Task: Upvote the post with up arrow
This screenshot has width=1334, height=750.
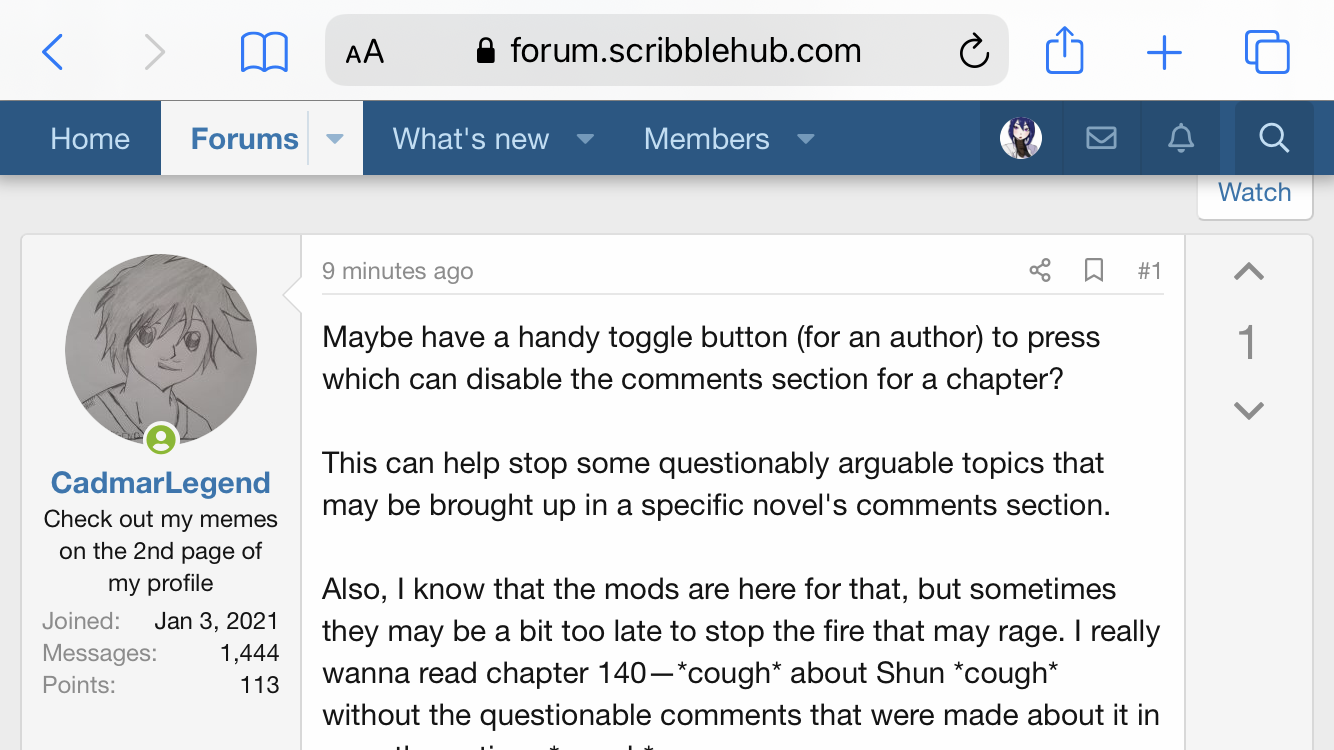Action: (1248, 272)
